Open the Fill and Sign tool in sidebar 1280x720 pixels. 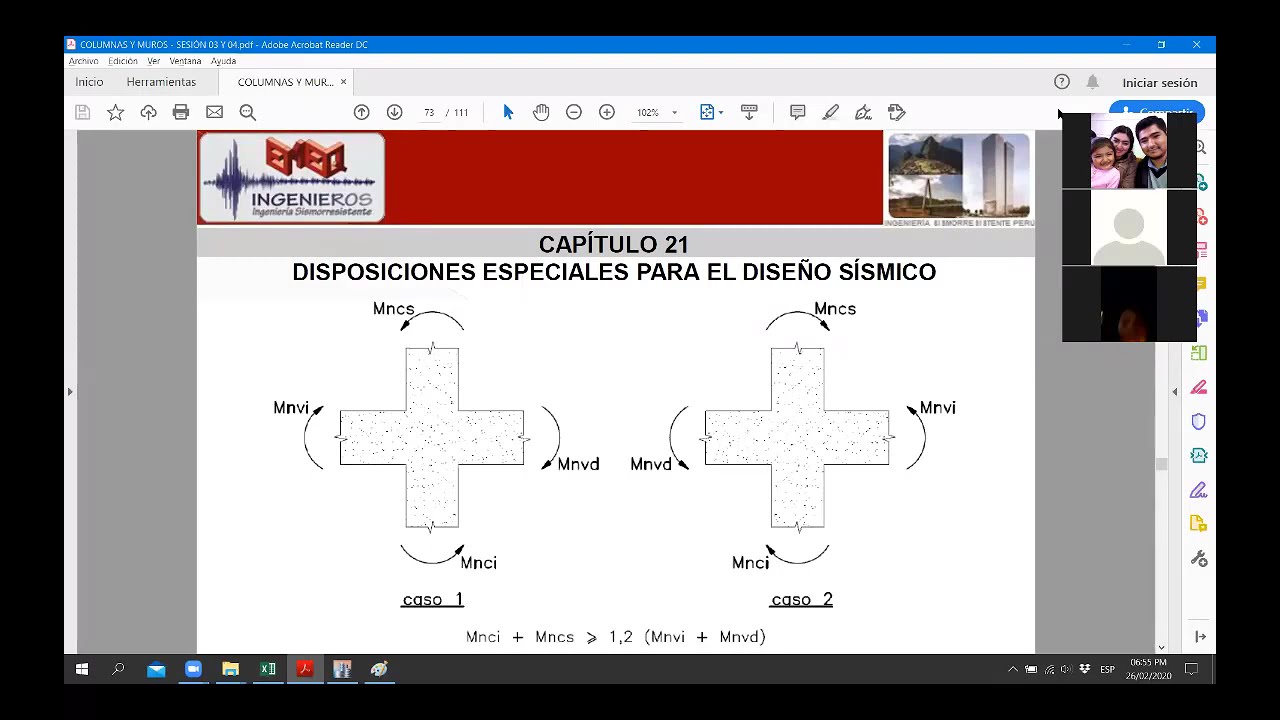tap(1199, 490)
